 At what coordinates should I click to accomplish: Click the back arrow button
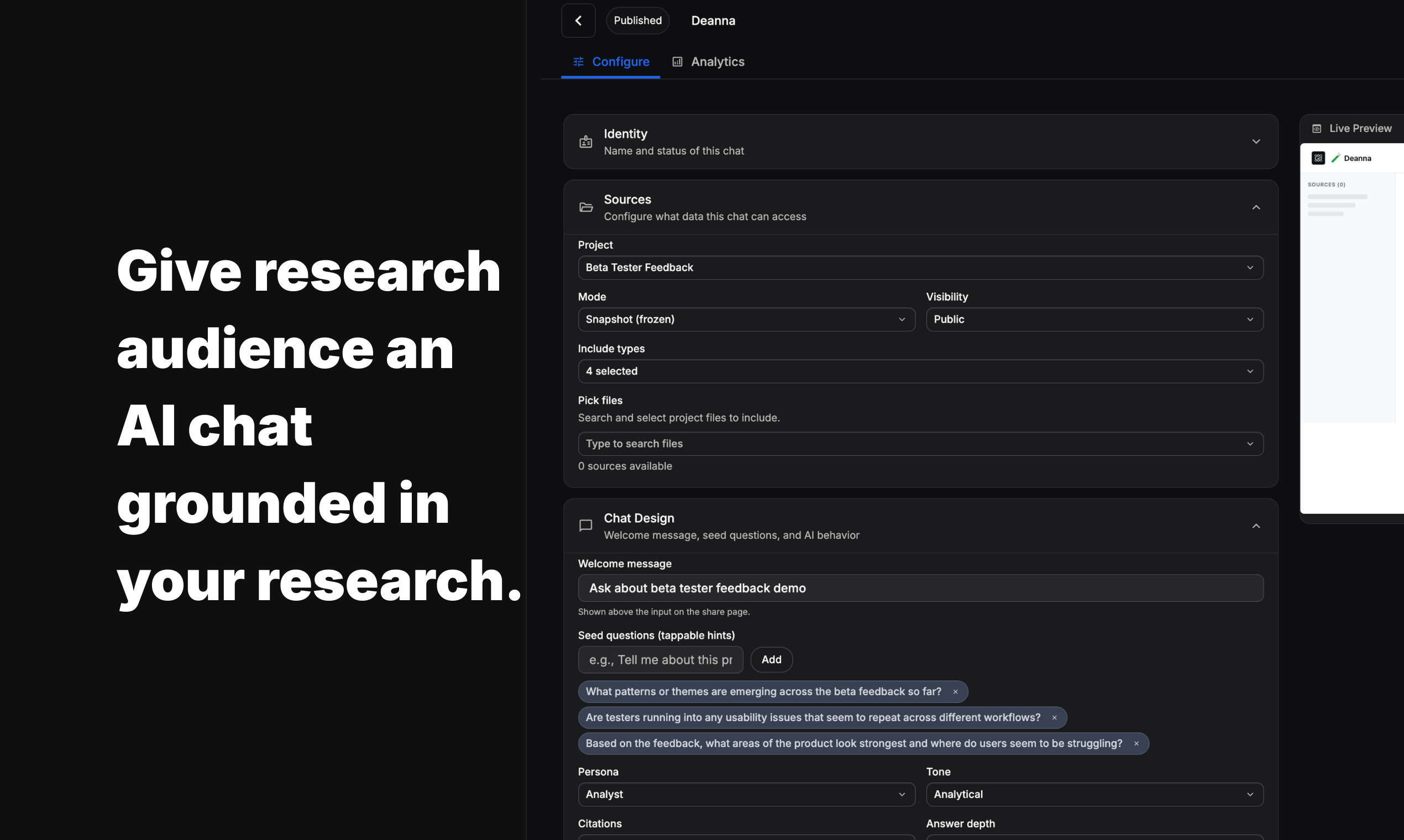[578, 21]
